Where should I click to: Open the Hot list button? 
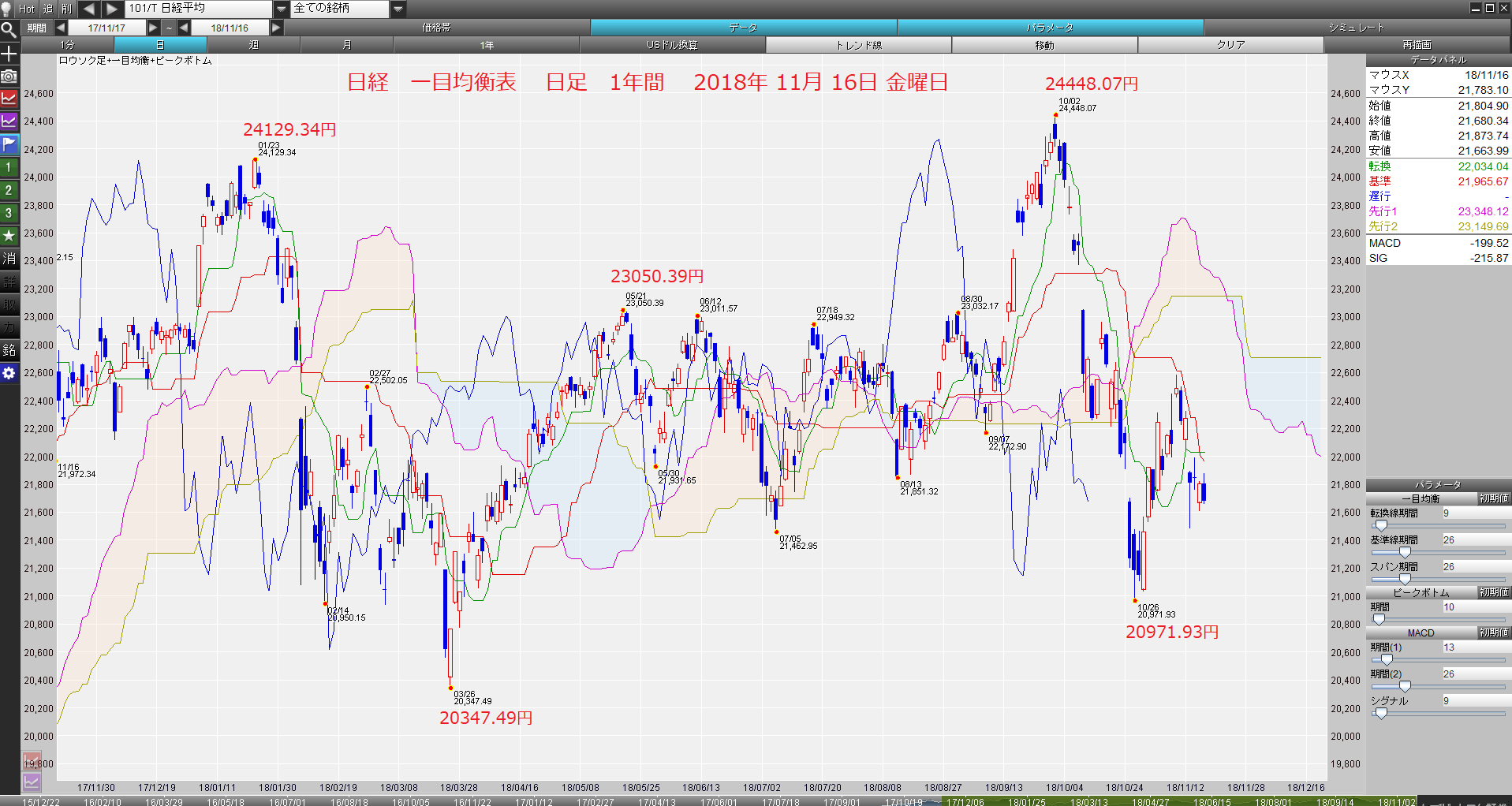click(x=27, y=9)
